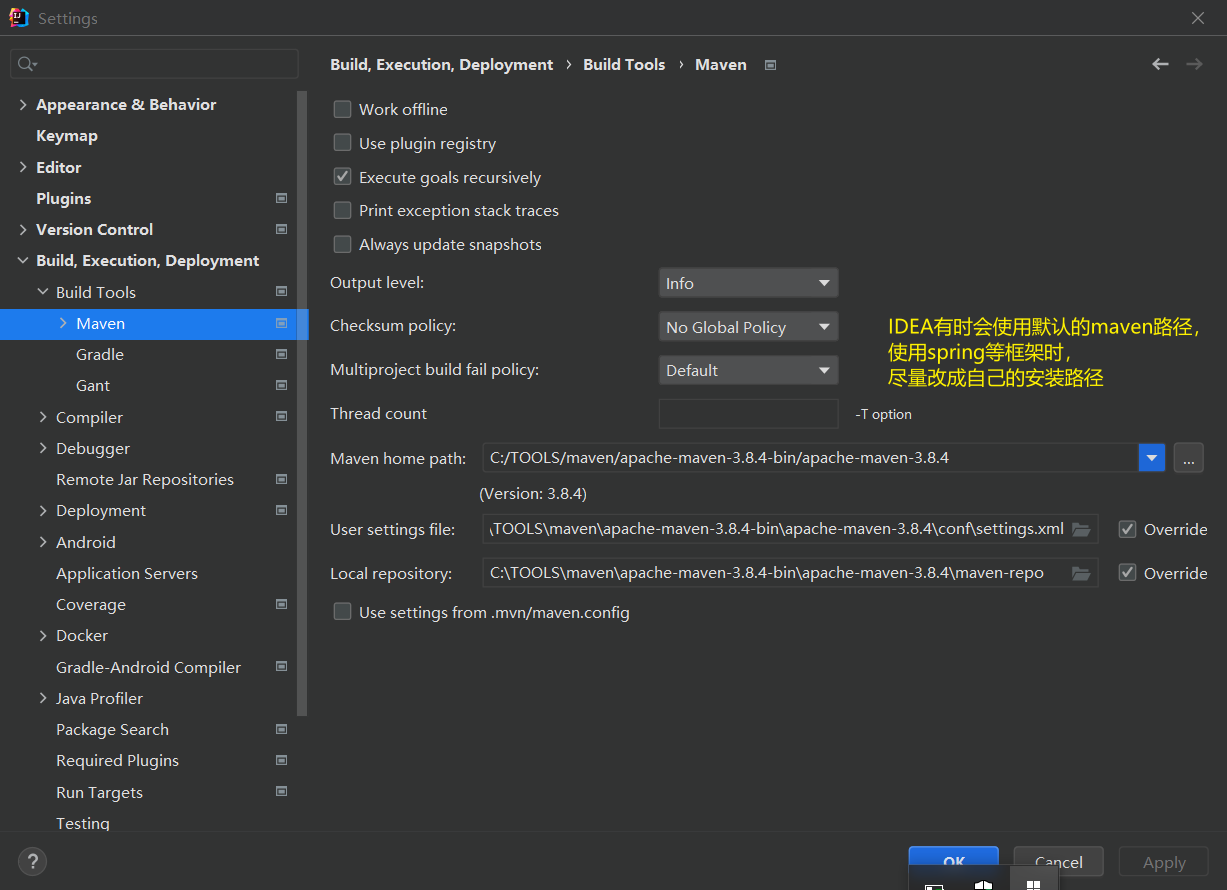Viewport: 1227px width, 890px height.
Task: Click project-level icon on Version Control row
Action: [281, 229]
